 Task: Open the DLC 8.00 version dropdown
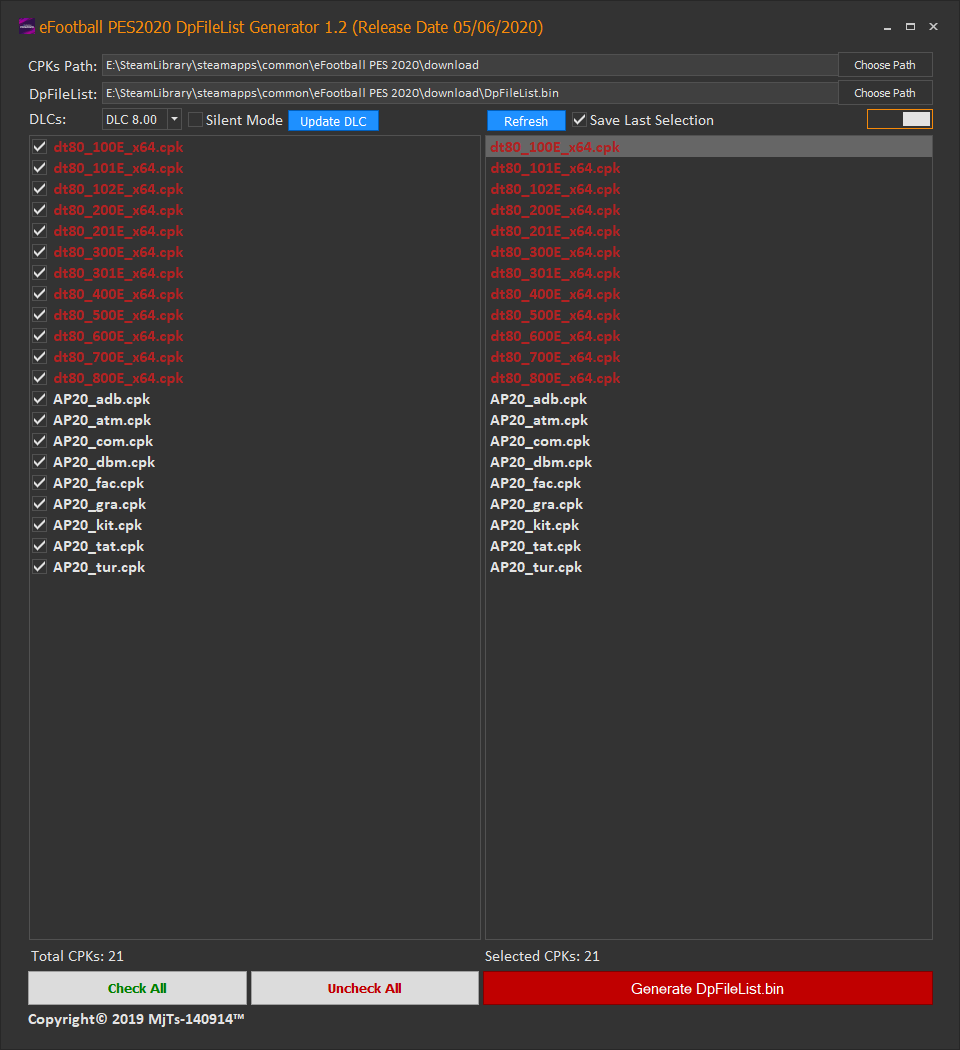(x=174, y=119)
